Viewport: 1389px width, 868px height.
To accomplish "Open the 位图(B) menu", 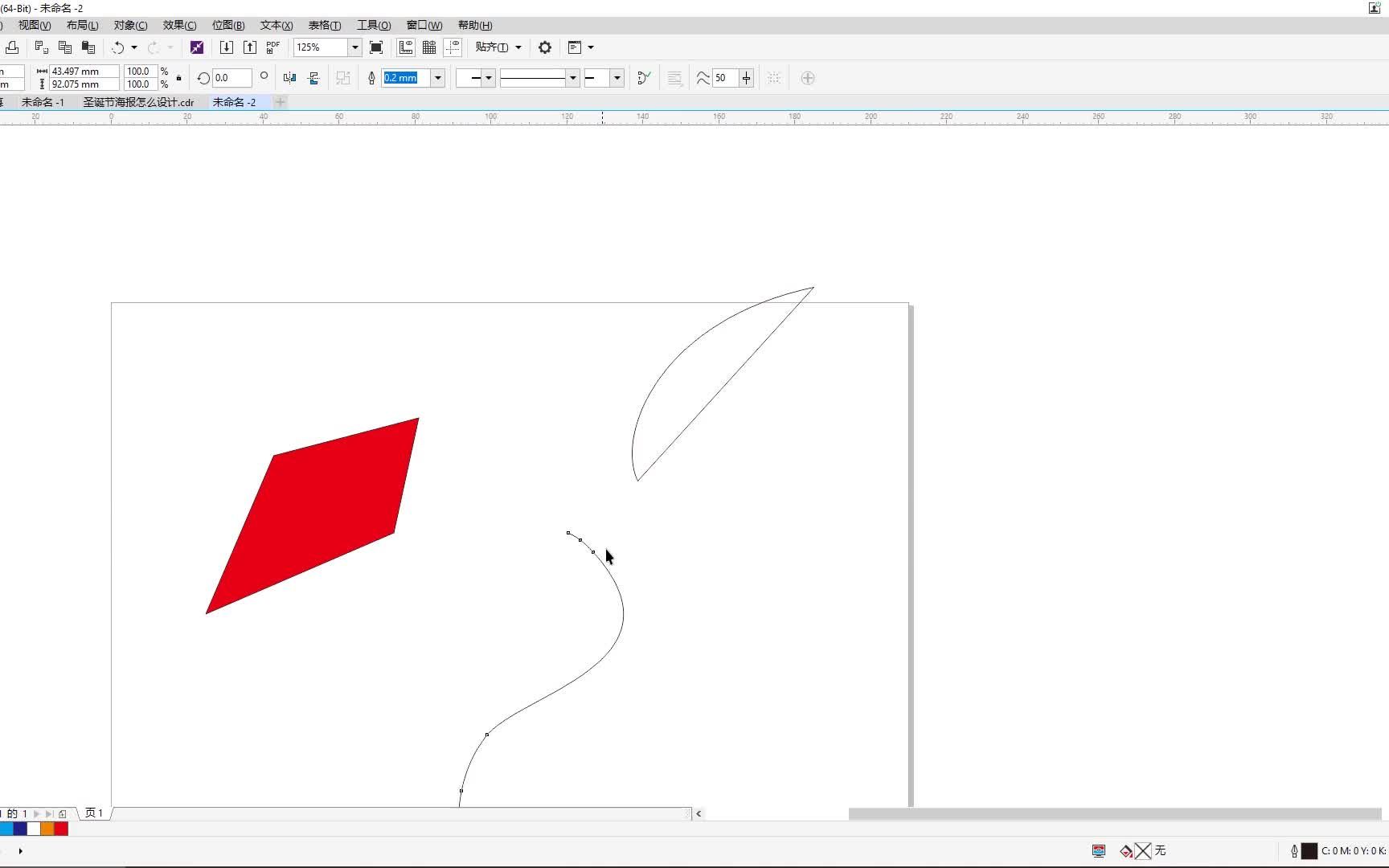I will pyautogui.click(x=228, y=26).
